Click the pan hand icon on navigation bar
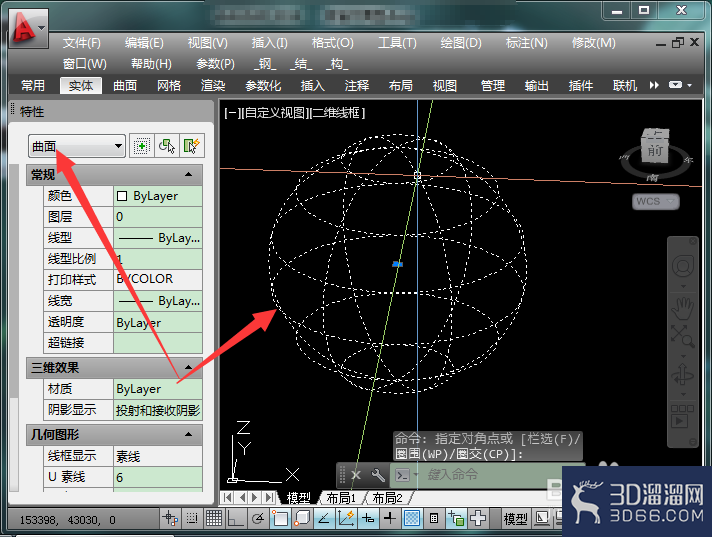This screenshot has width=712, height=537. tap(682, 308)
